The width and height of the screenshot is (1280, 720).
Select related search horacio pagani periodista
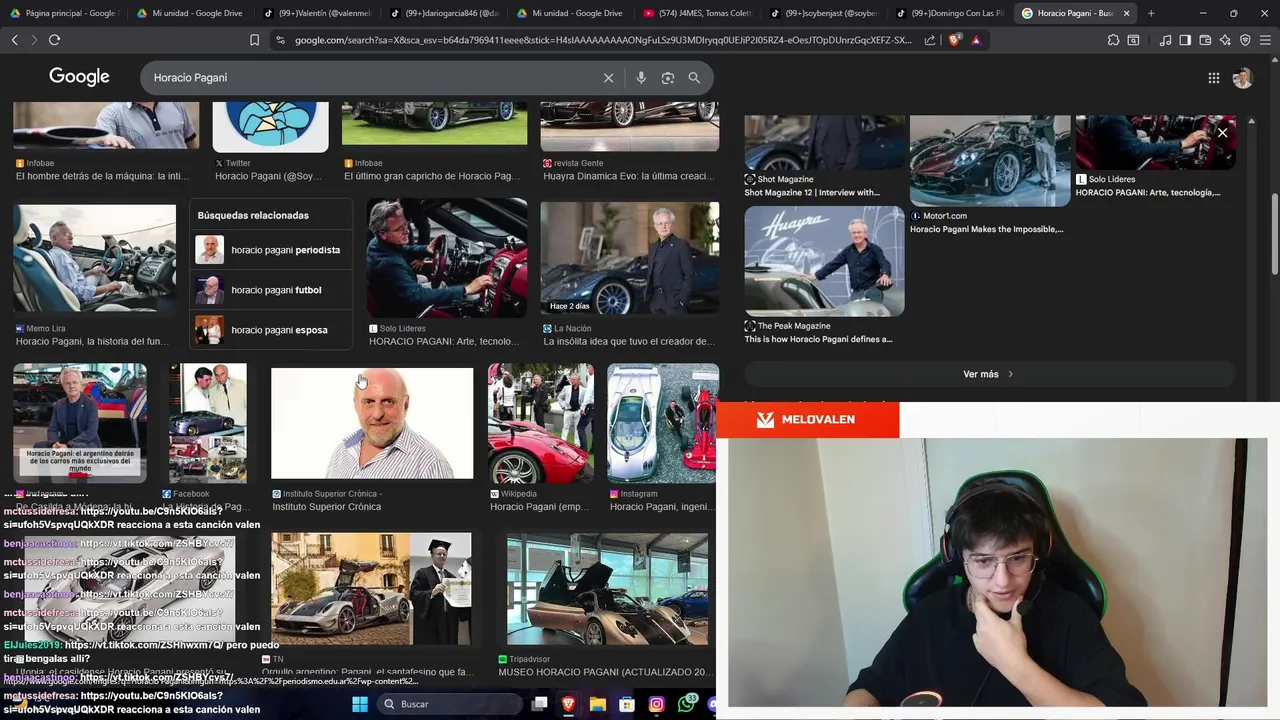click(x=270, y=250)
